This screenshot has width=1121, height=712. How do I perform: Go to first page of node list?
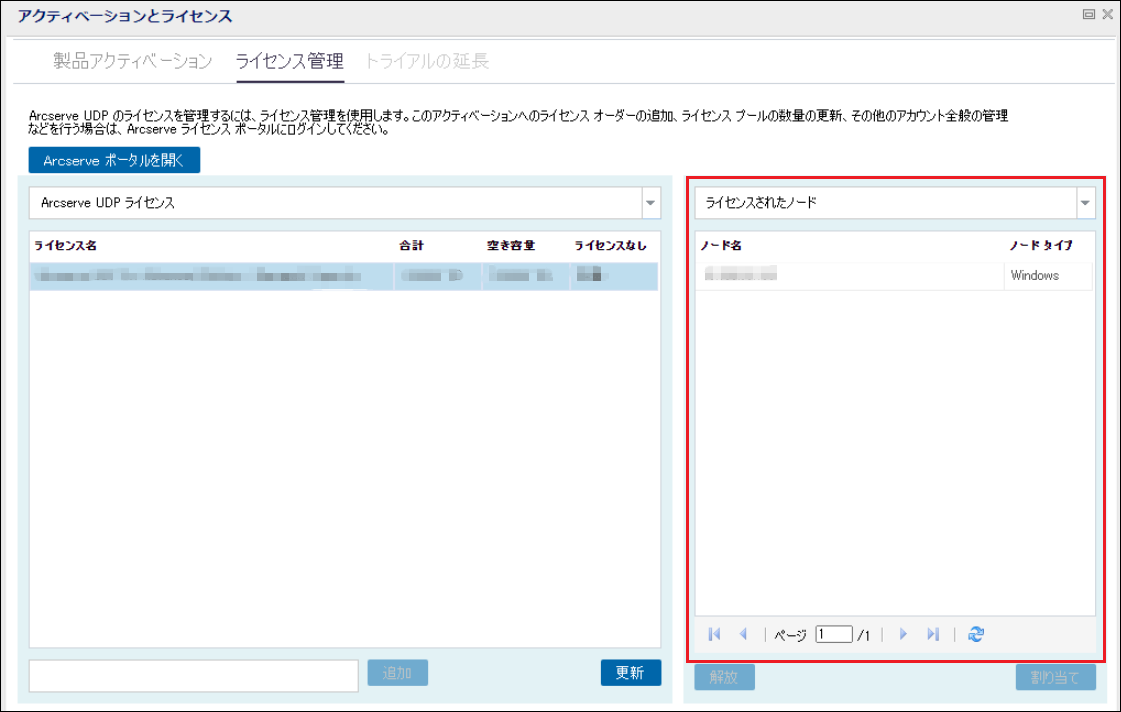(714, 634)
